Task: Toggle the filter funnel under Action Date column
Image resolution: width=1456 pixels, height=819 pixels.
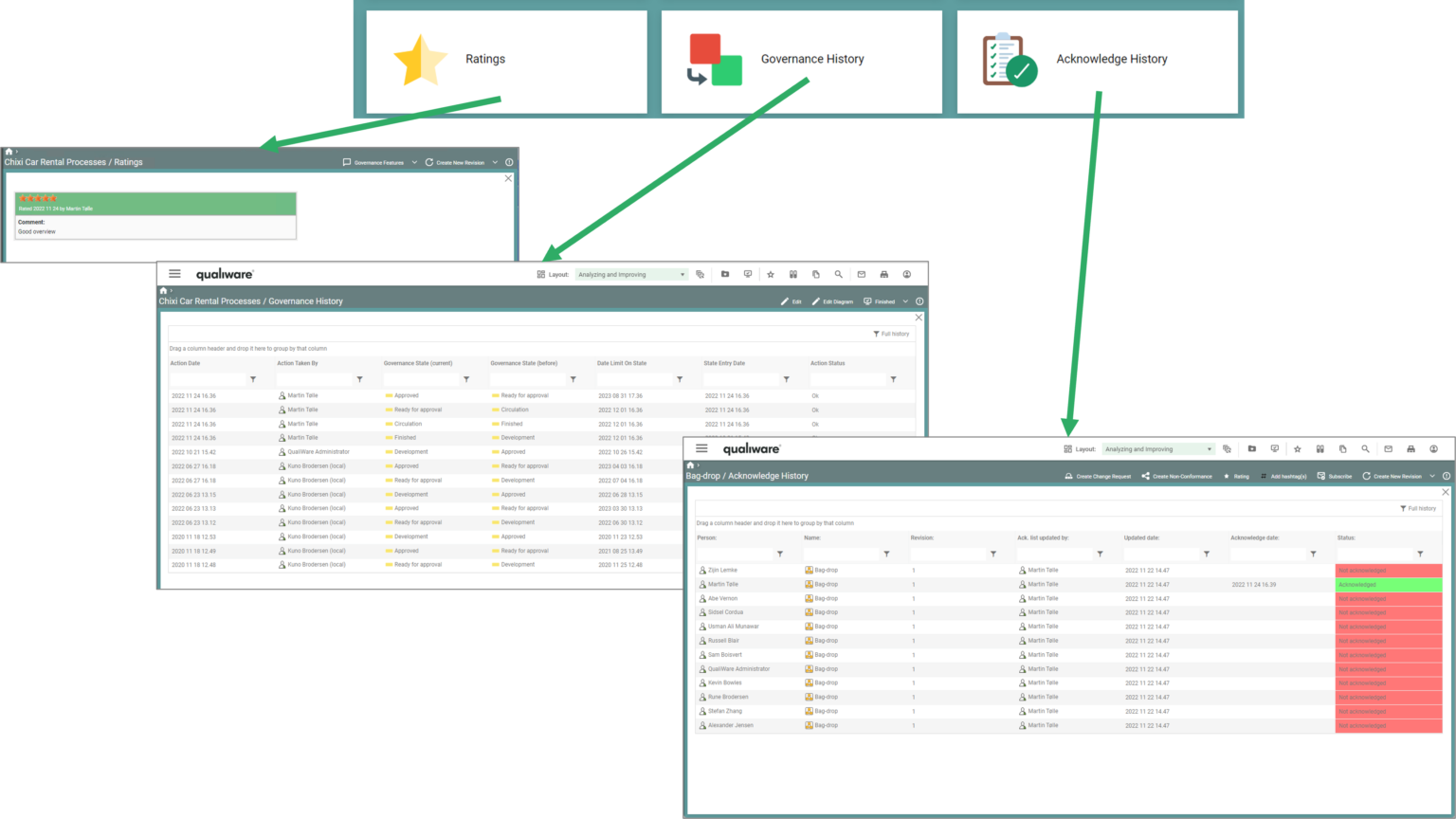Action: coord(252,379)
